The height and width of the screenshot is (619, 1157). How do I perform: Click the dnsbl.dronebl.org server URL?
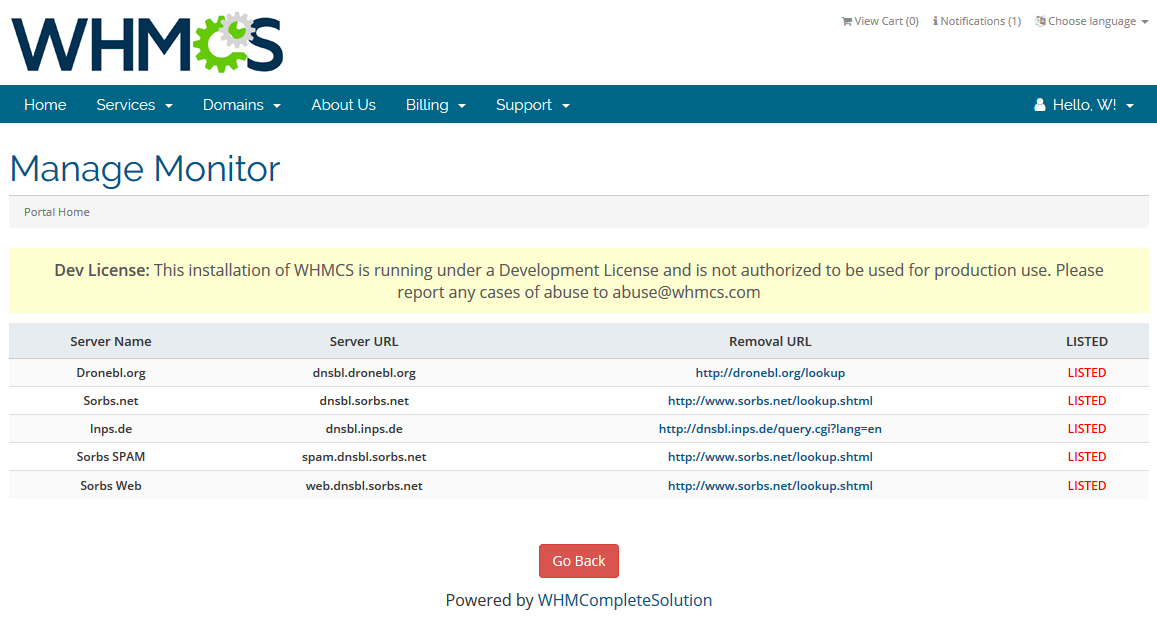364,373
